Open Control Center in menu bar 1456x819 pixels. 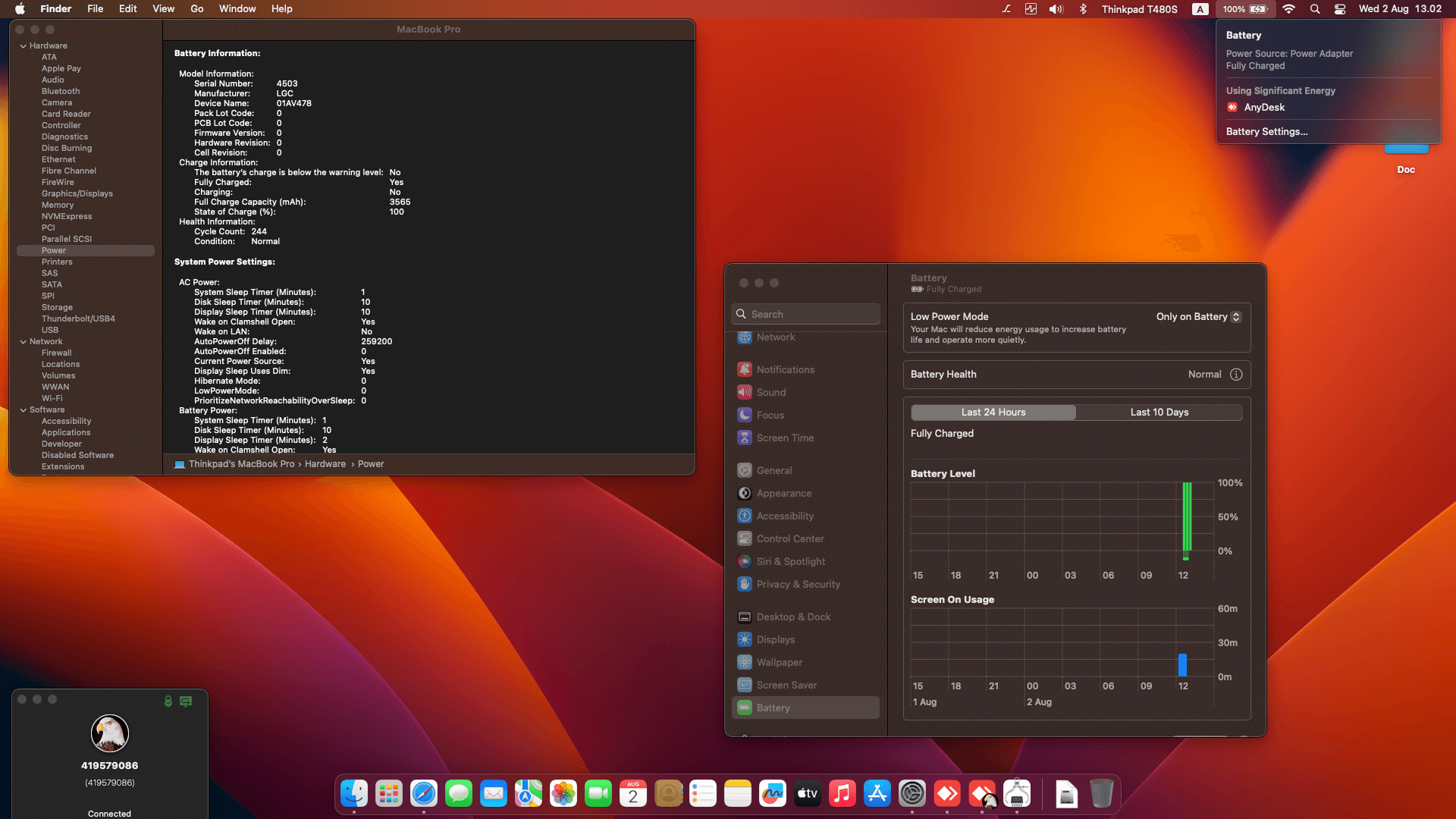pyautogui.click(x=1340, y=9)
